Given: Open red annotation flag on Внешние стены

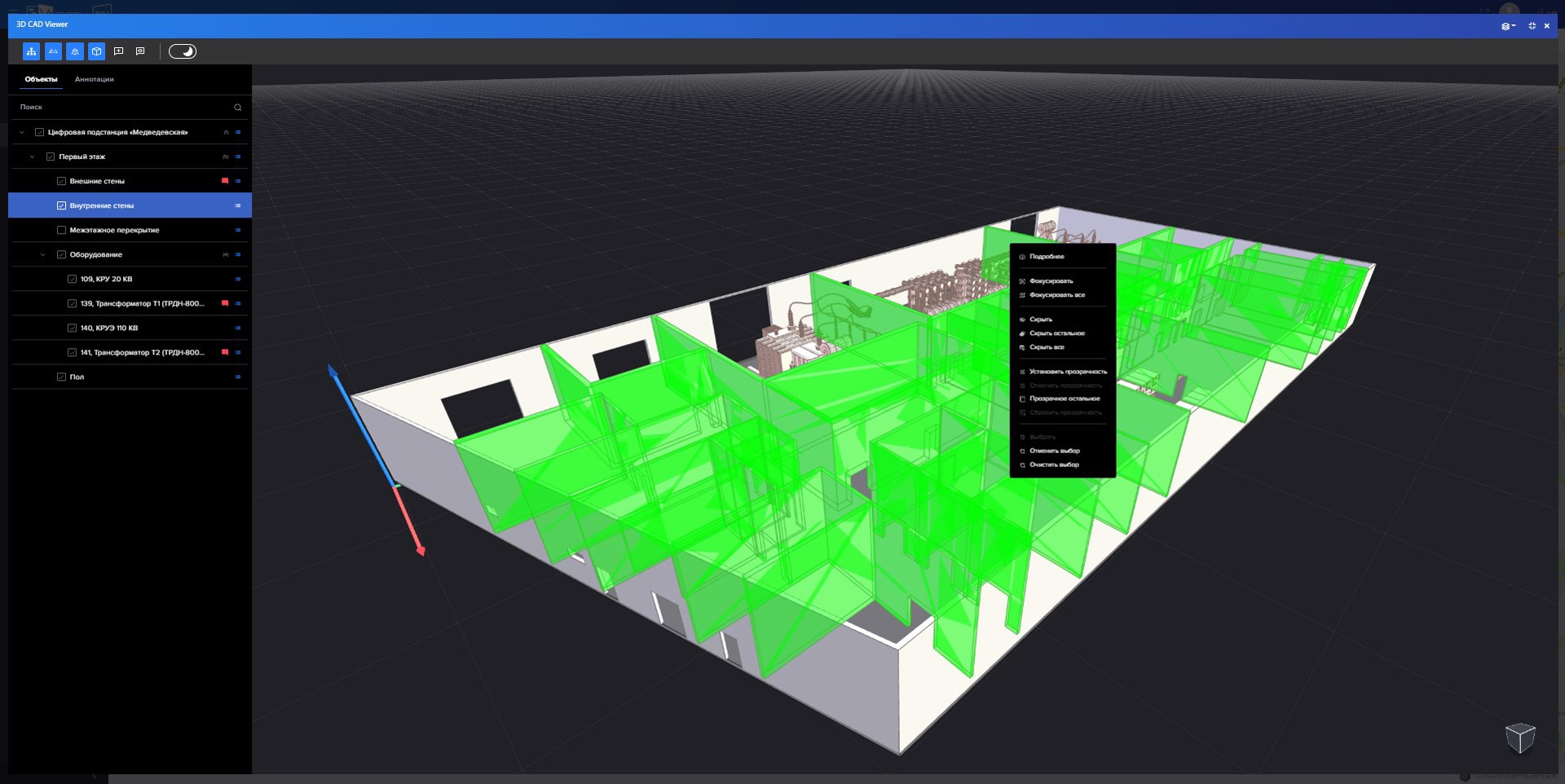Looking at the screenshot, I should pos(225,181).
